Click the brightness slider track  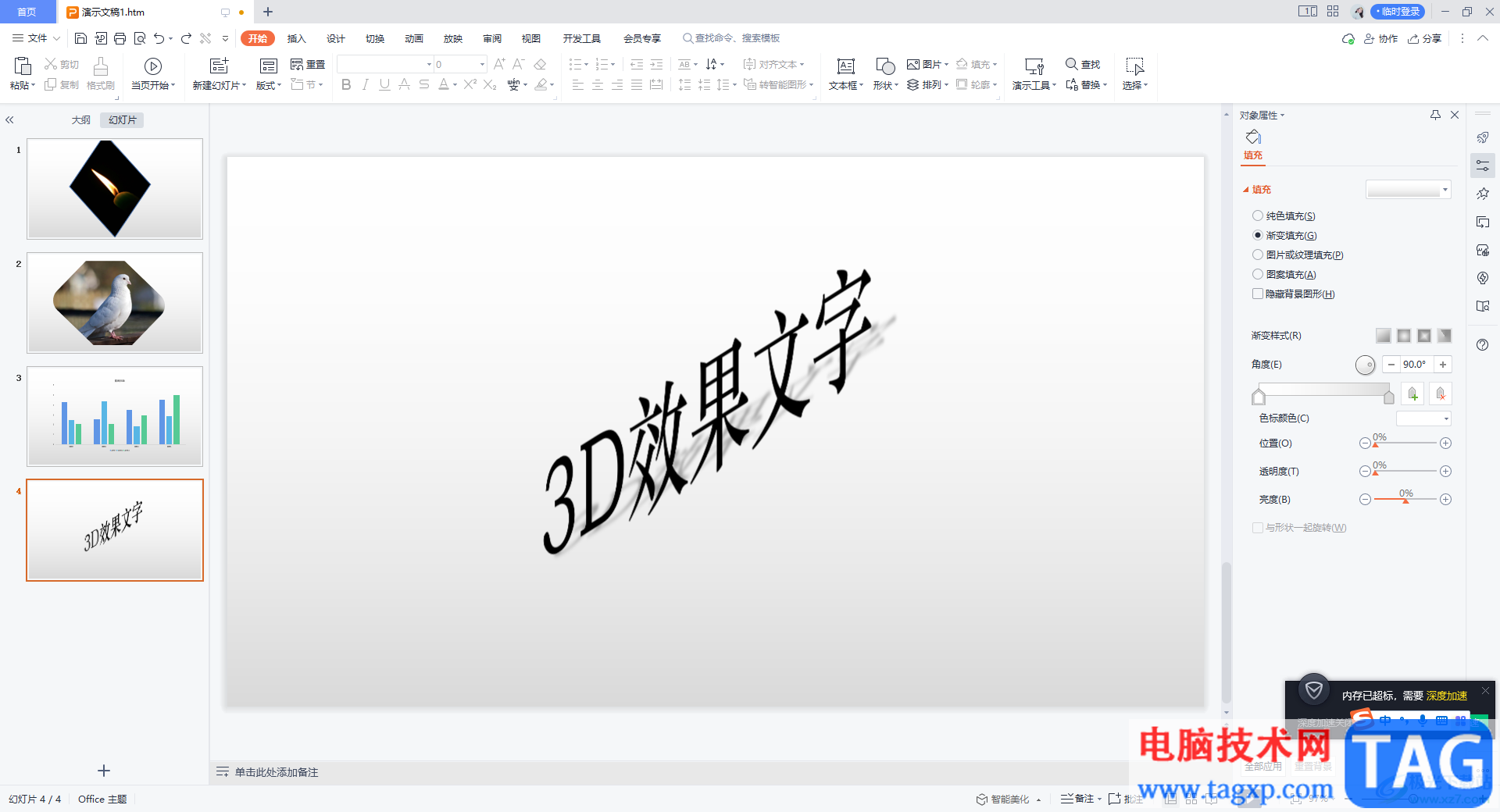[1405, 500]
